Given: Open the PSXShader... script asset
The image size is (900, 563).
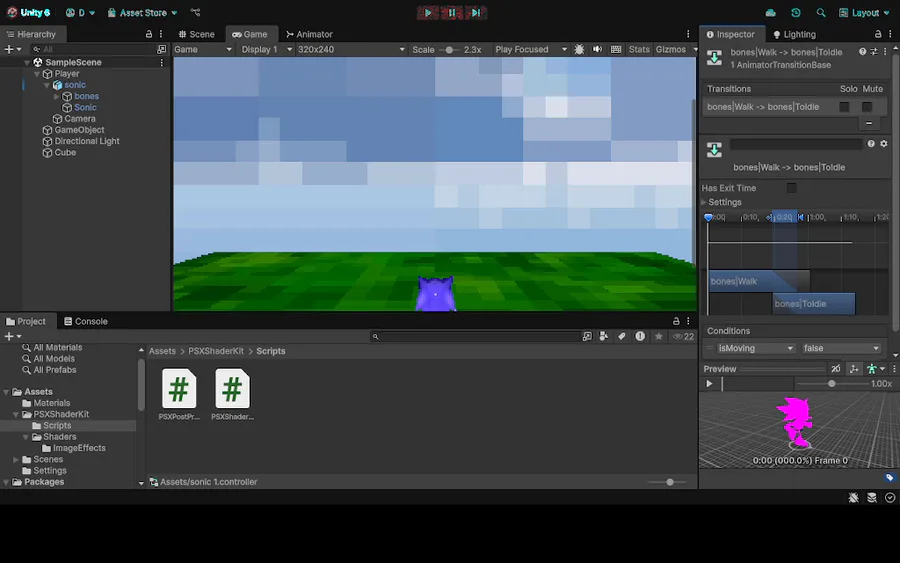Looking at the screenshot, I should 232,394.
